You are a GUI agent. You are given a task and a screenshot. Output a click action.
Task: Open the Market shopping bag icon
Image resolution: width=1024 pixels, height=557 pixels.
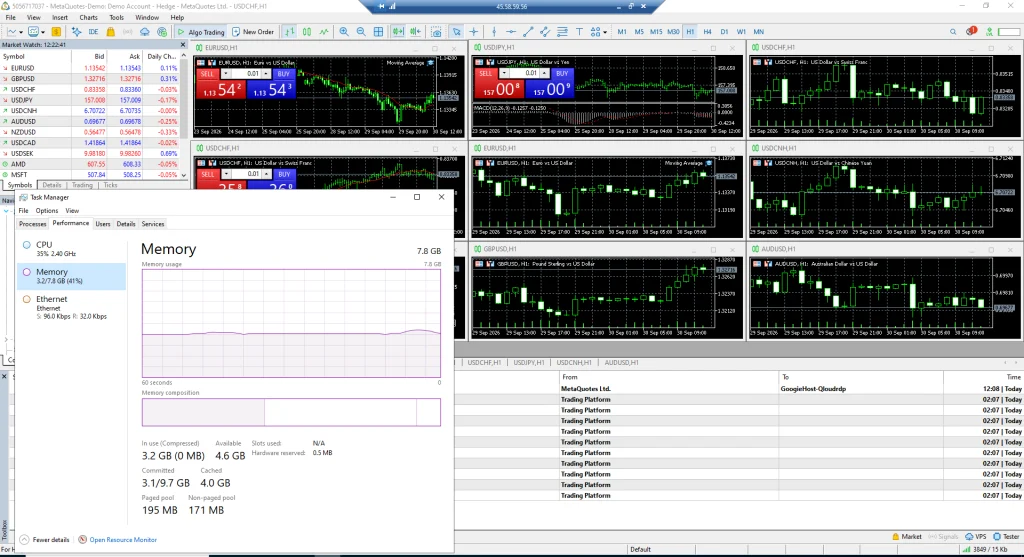click(110, 31)
